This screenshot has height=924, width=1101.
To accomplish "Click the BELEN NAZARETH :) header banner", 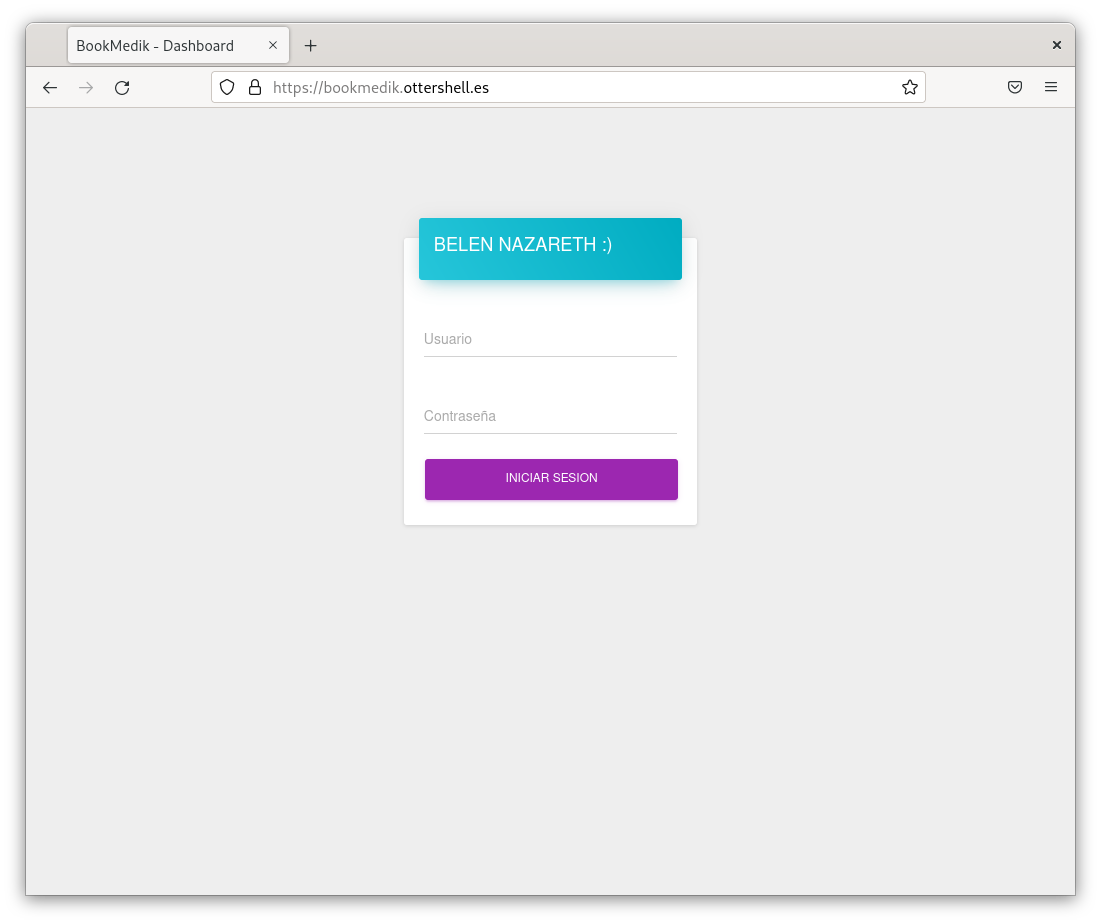I will (550, 248).
